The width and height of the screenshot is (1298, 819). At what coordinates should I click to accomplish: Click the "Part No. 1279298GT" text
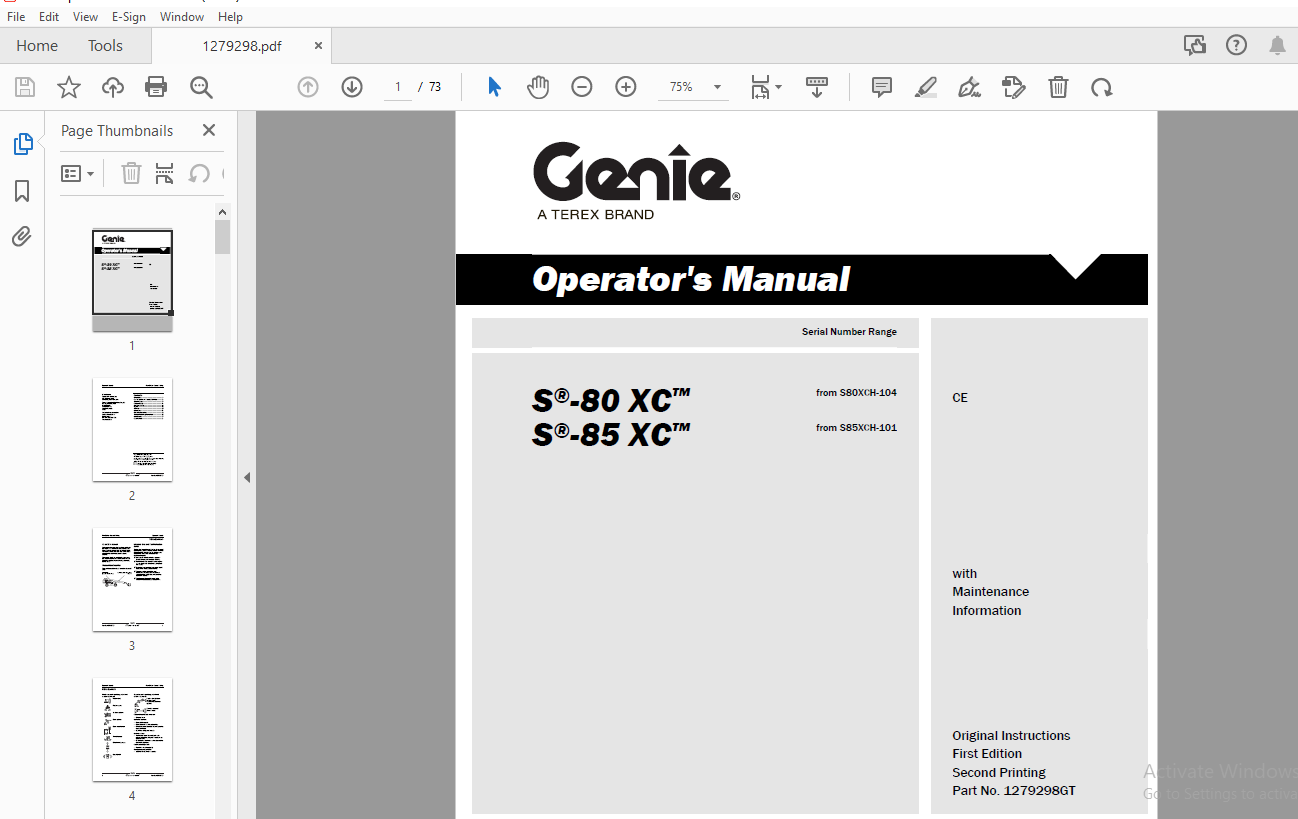[1014, 791]
